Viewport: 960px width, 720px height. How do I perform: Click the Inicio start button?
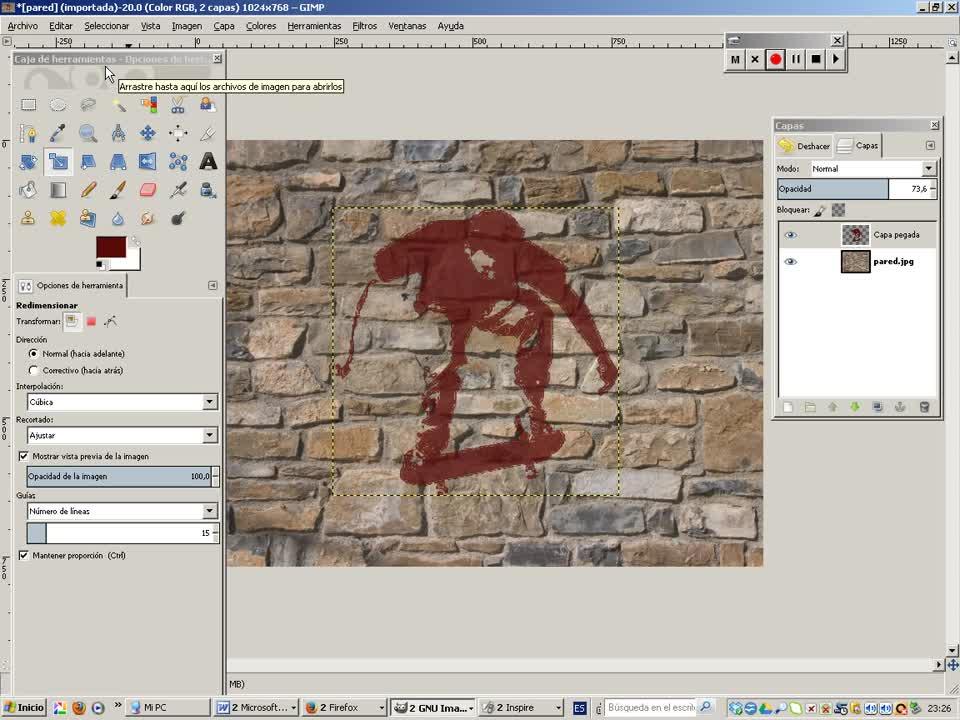tap(24, 707)
